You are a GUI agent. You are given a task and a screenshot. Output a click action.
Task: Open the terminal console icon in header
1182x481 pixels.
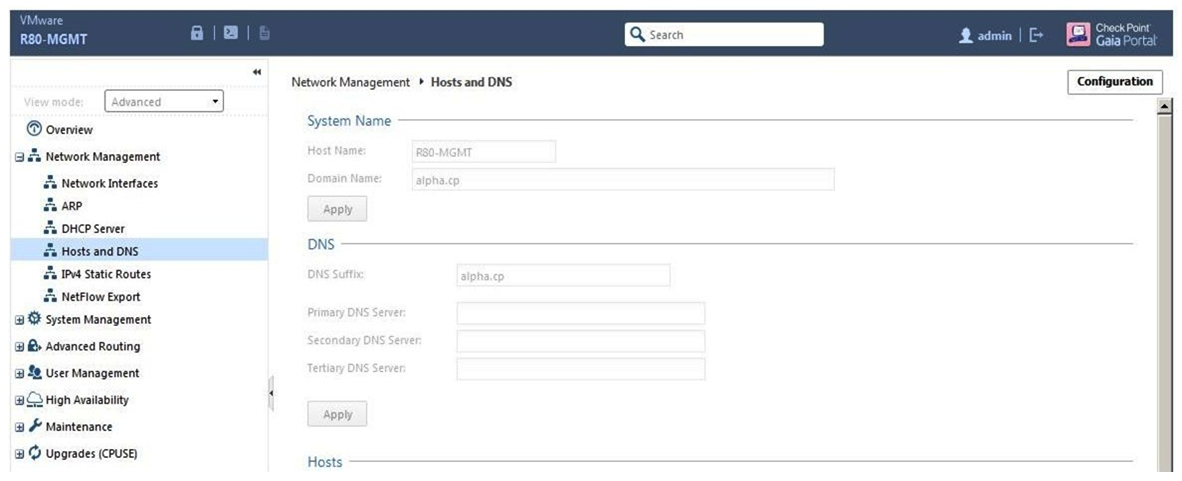click(x=231, y=33)
